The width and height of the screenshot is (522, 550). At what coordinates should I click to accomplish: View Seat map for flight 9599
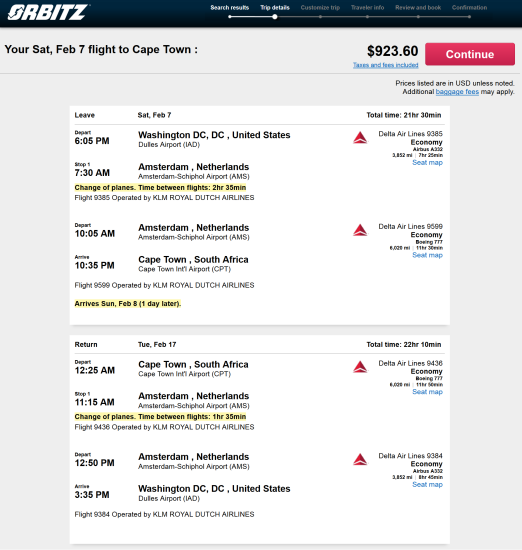click(x=427, y=255)
